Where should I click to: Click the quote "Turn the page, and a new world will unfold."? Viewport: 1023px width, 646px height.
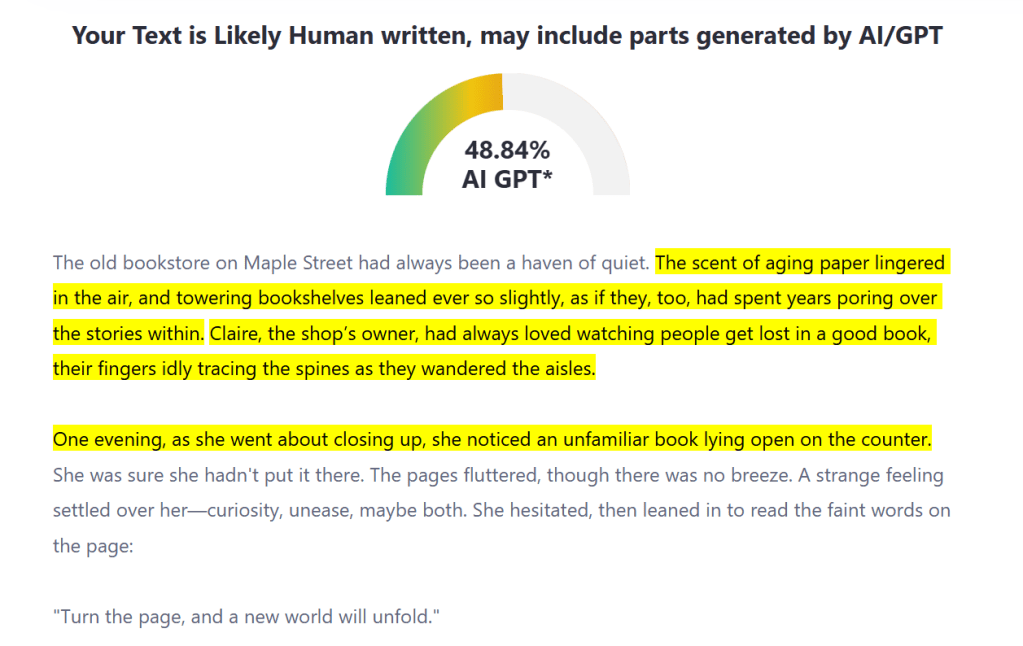tap(246, 616)
